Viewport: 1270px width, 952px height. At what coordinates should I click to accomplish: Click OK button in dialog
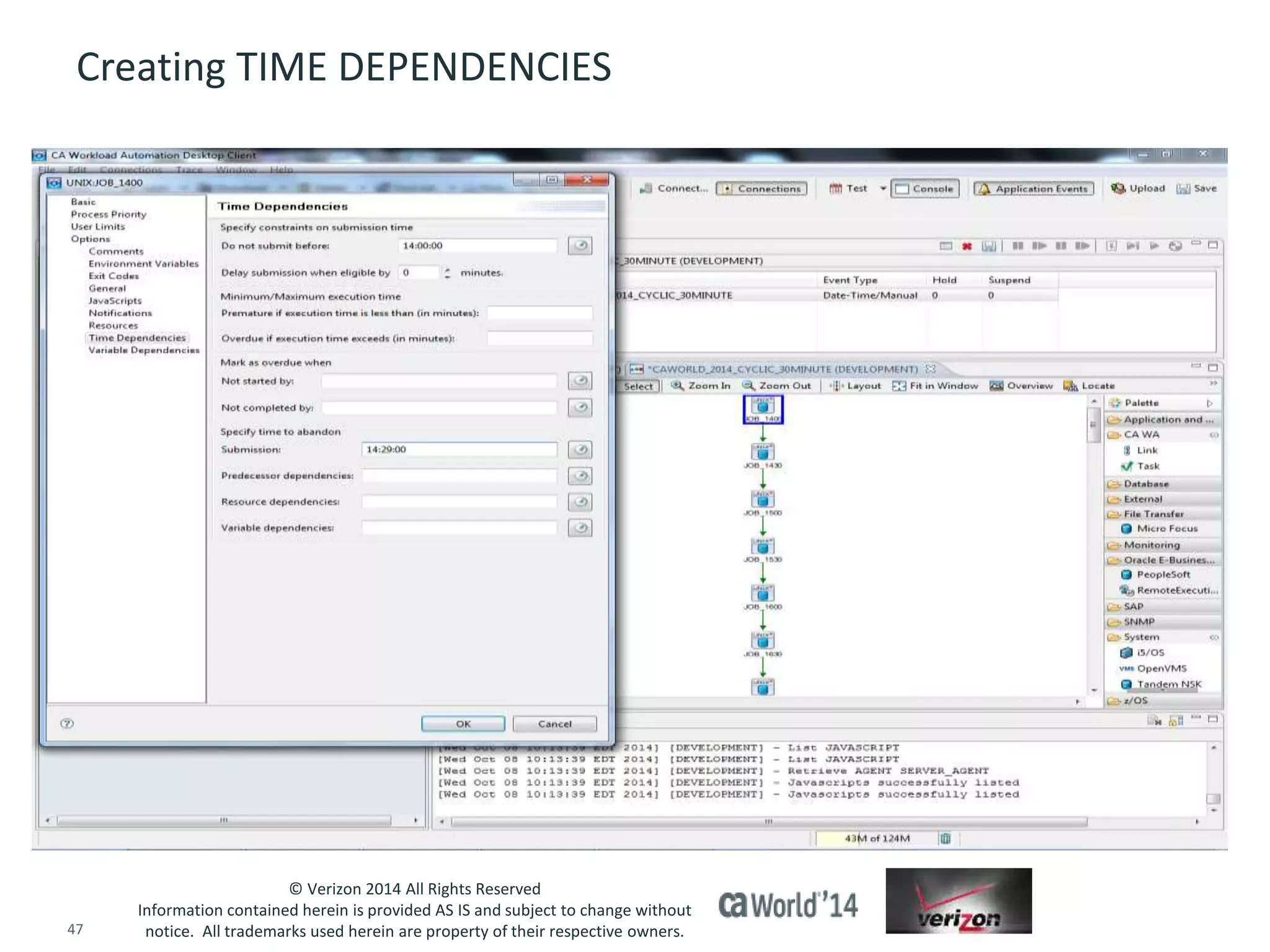[x=463, y=724]
